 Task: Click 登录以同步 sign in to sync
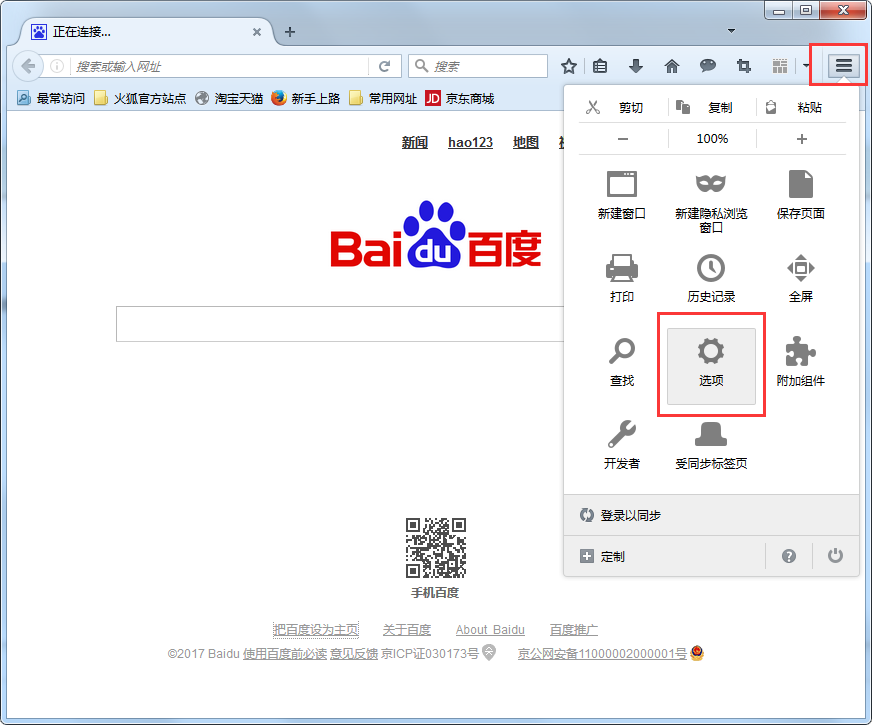point(711,515)
